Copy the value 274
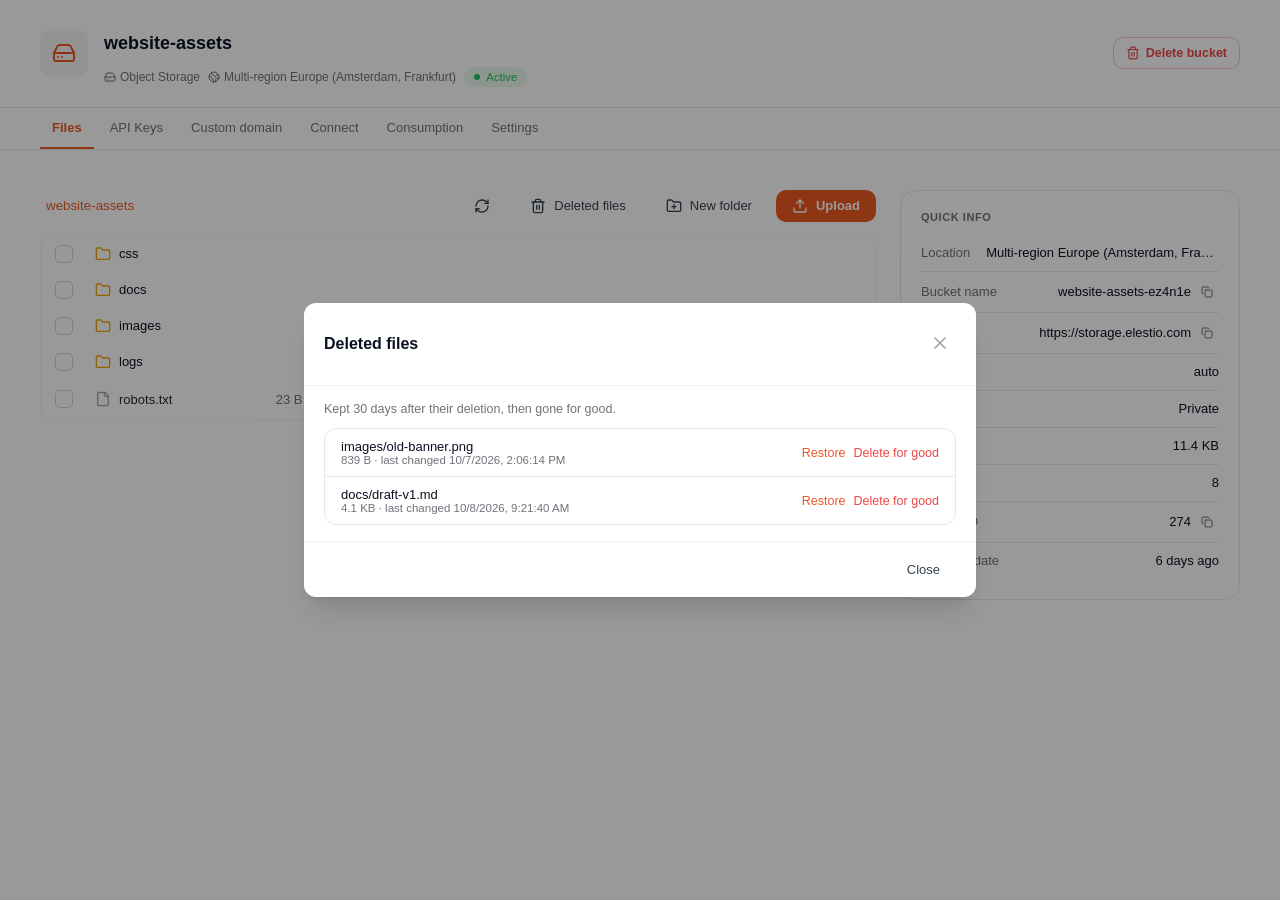1280x900 pixels. pos(1207,522)
